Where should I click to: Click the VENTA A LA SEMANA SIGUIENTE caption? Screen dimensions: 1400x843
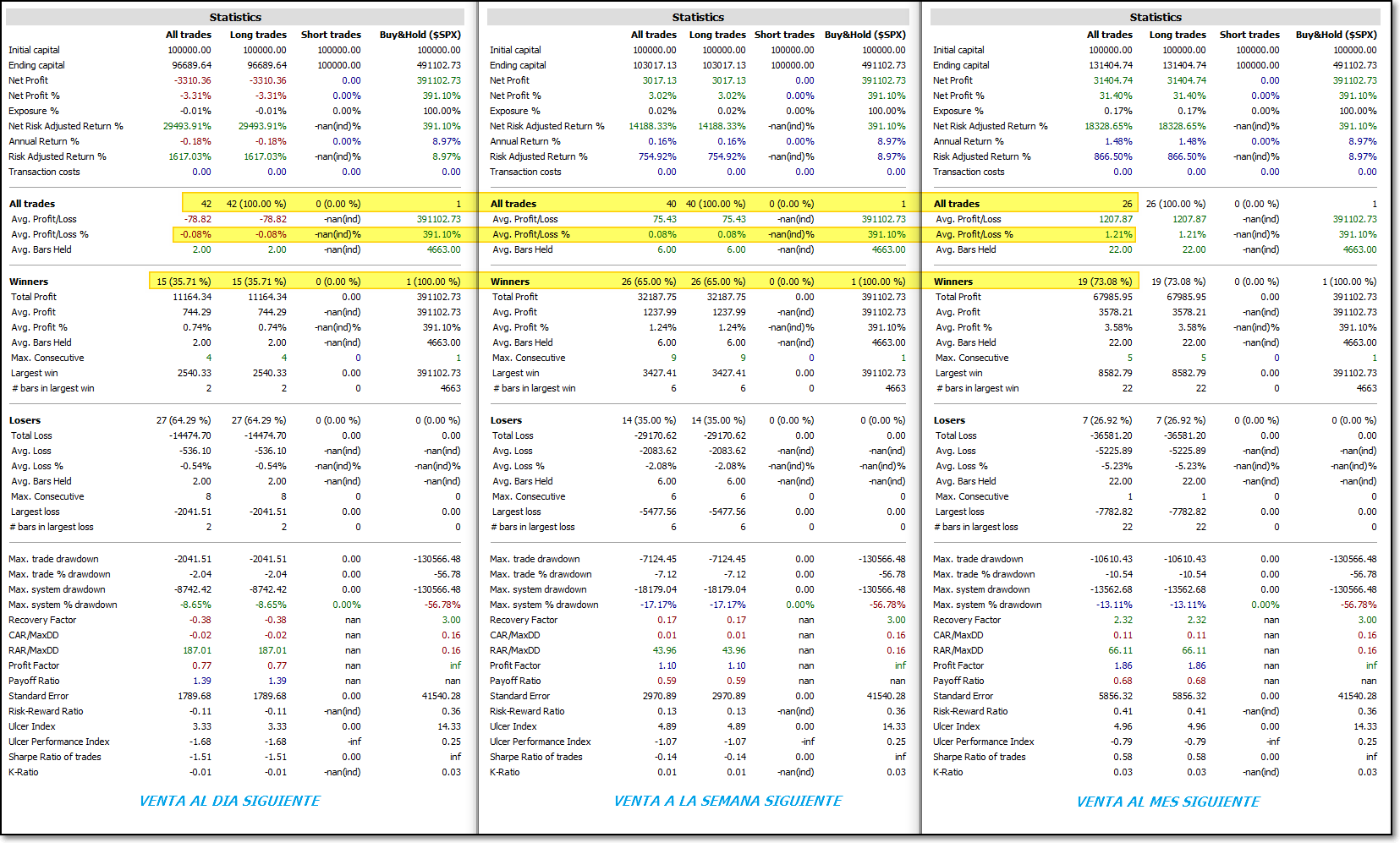(x=727, y=801)
